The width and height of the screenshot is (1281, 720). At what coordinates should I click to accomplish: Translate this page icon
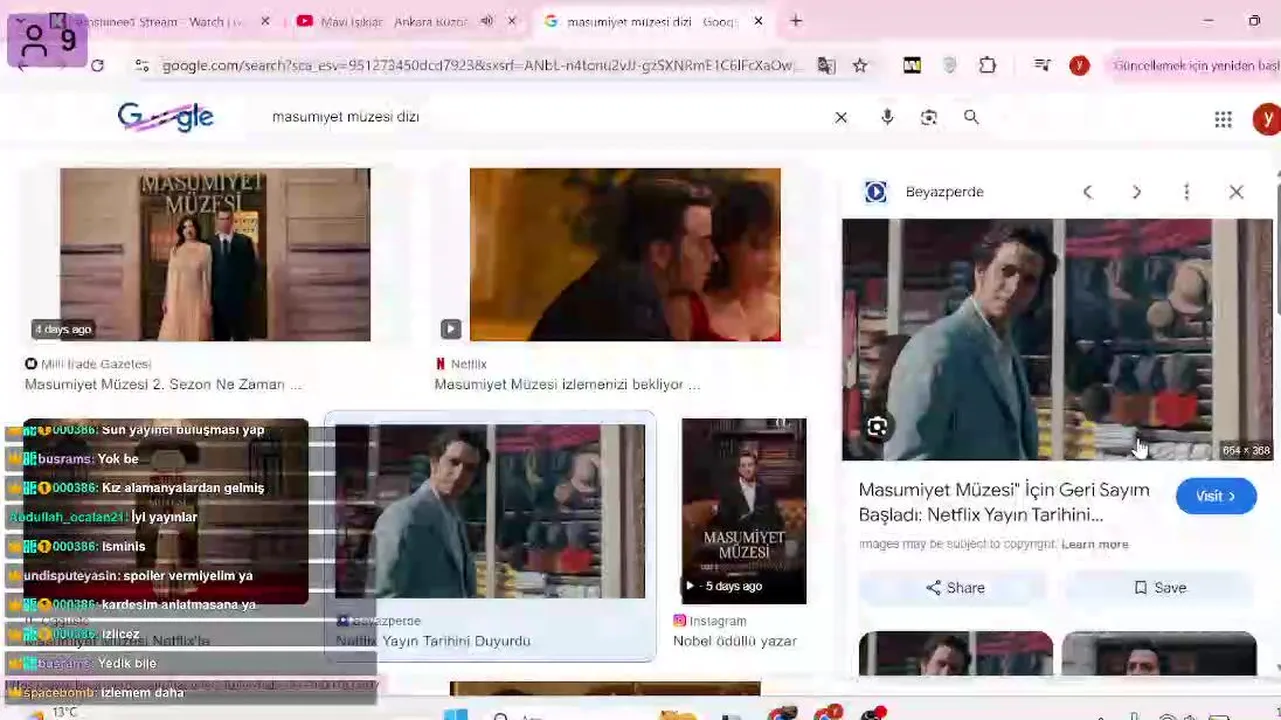pyautogui.click(x=826, y=65)
